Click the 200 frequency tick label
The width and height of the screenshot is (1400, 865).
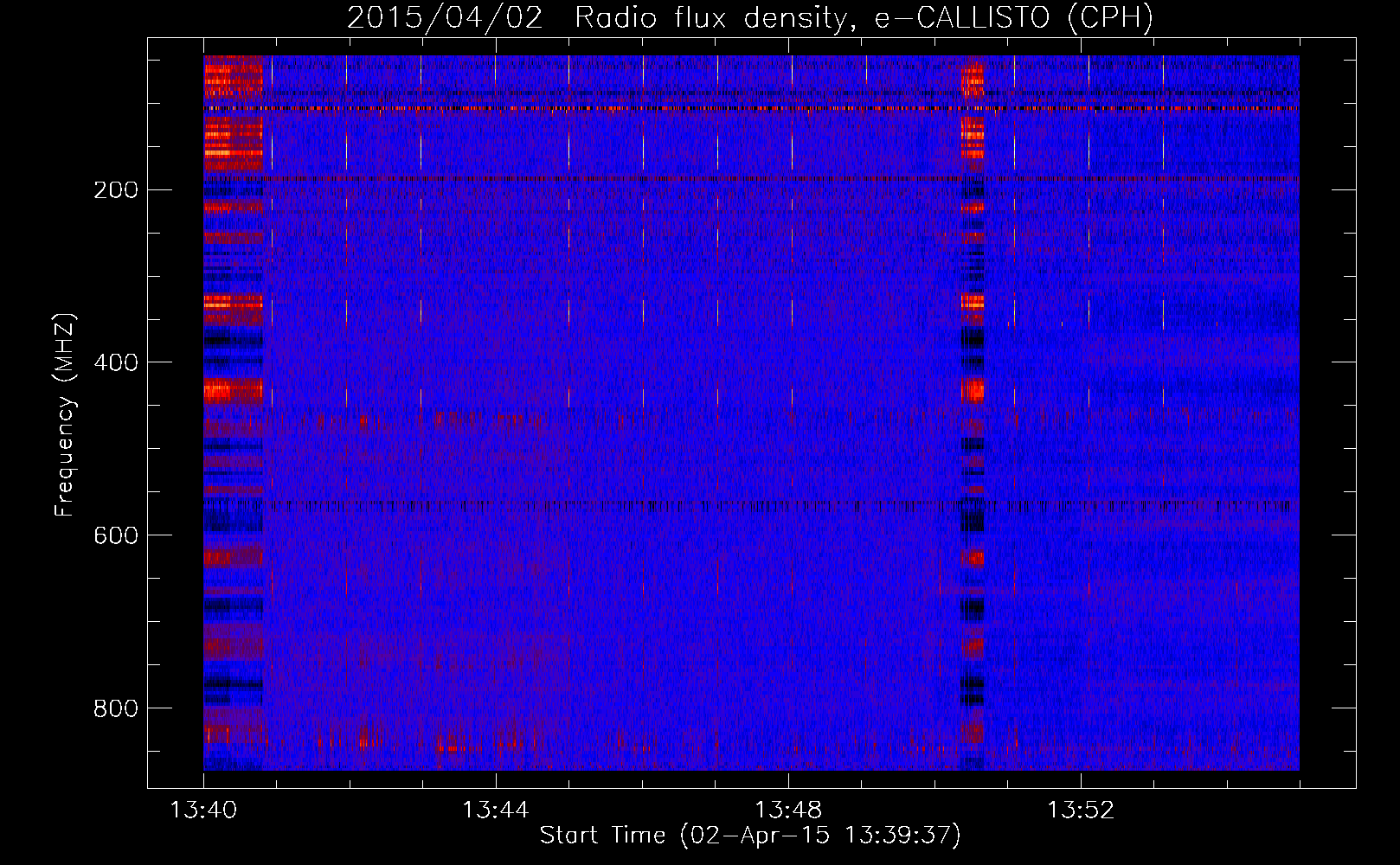click(116, 189)
